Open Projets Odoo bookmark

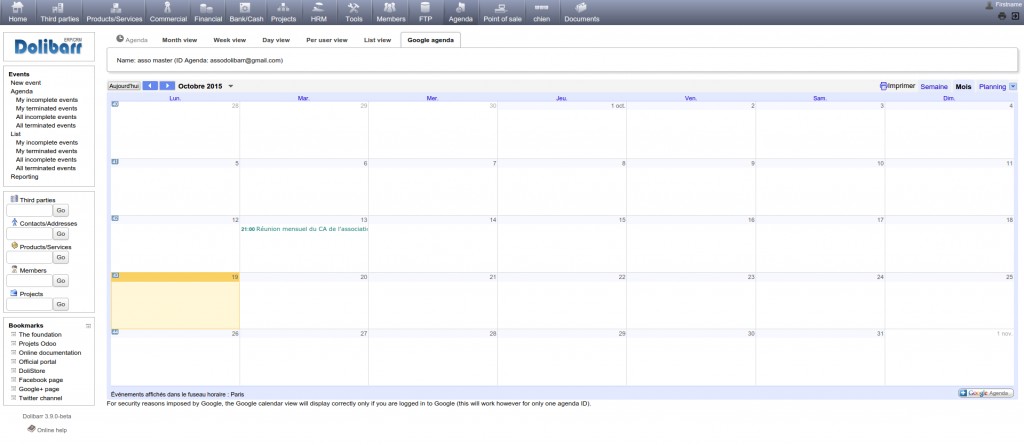click(x=37, y=344)
